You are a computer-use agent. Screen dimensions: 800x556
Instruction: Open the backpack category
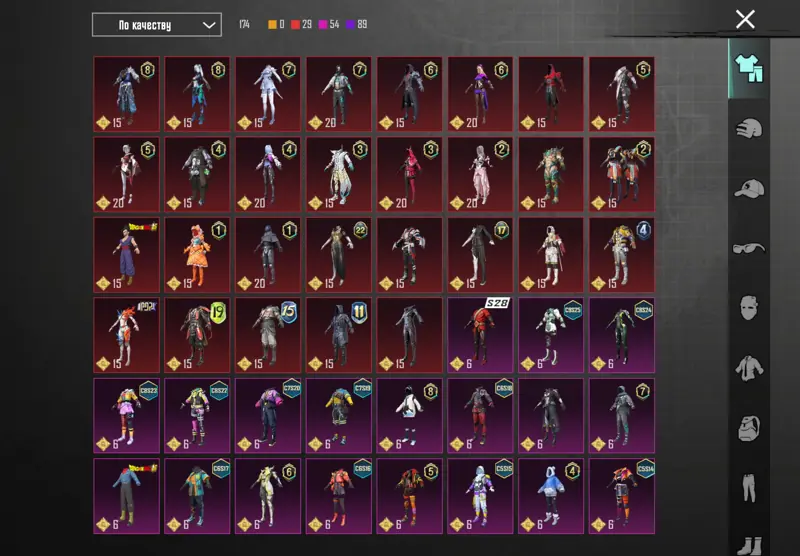click(x=748, y=427)
